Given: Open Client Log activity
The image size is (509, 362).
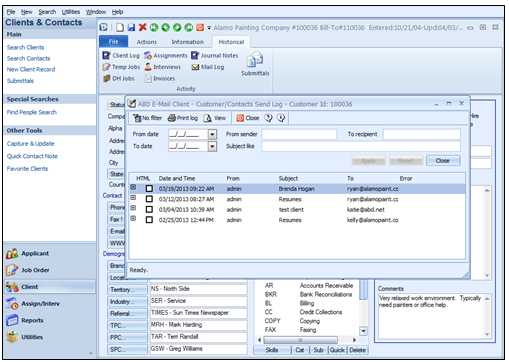Looking at the screenshot, I should 121,55.
